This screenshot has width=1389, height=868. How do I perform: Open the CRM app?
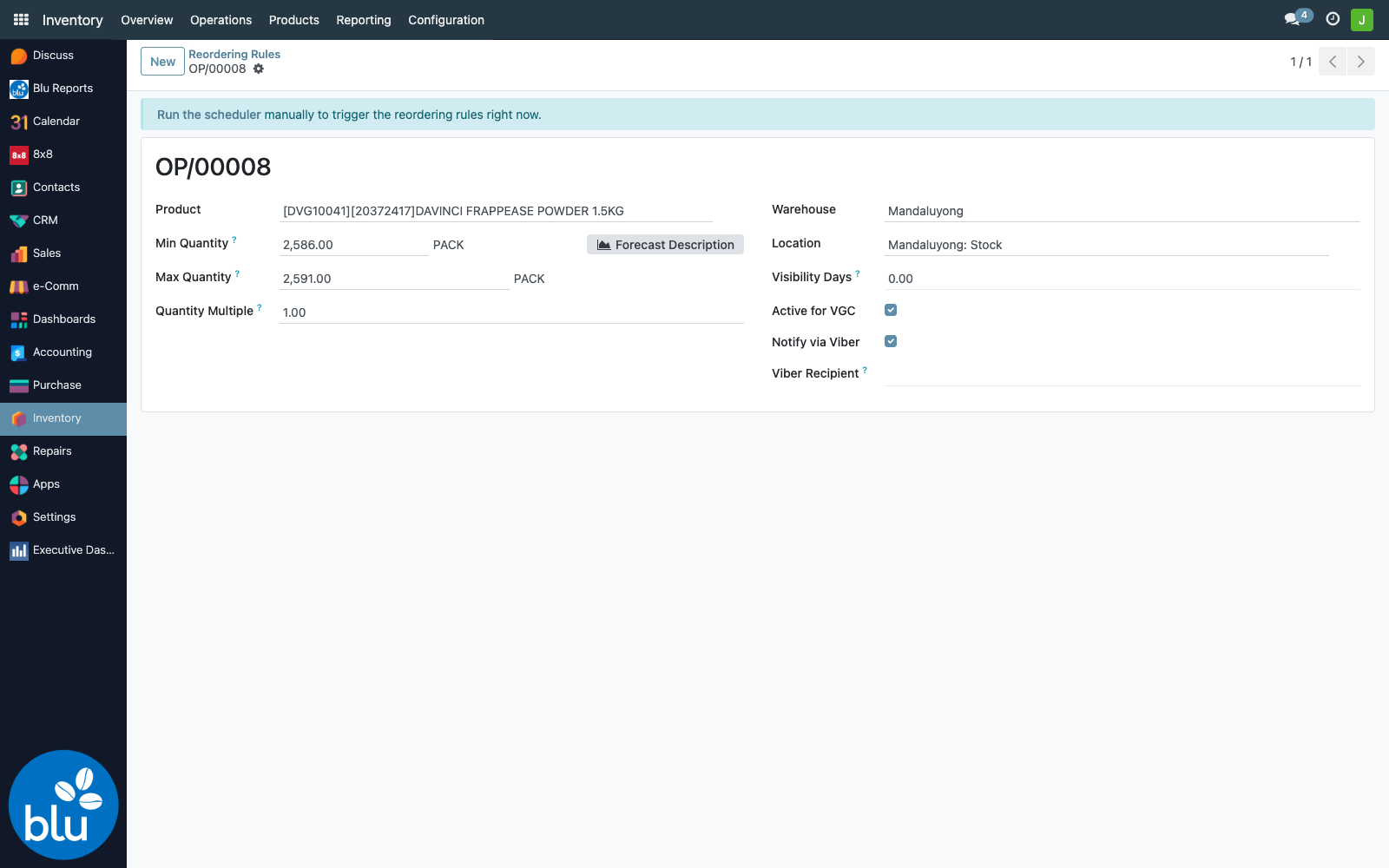(63, 220)
